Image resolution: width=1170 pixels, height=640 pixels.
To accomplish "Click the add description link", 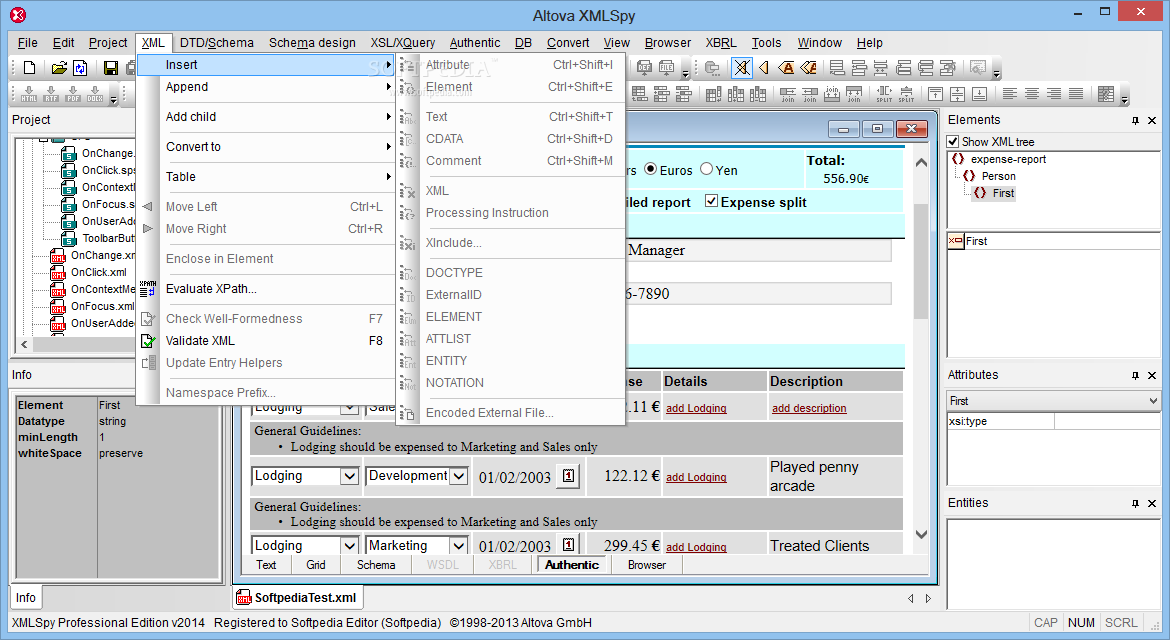I will pyautogui.click(x=809, y=408).
